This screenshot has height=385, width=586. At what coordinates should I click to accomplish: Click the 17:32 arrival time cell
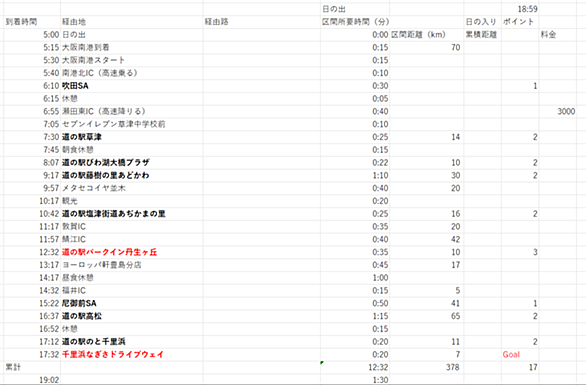coord(32,354)
